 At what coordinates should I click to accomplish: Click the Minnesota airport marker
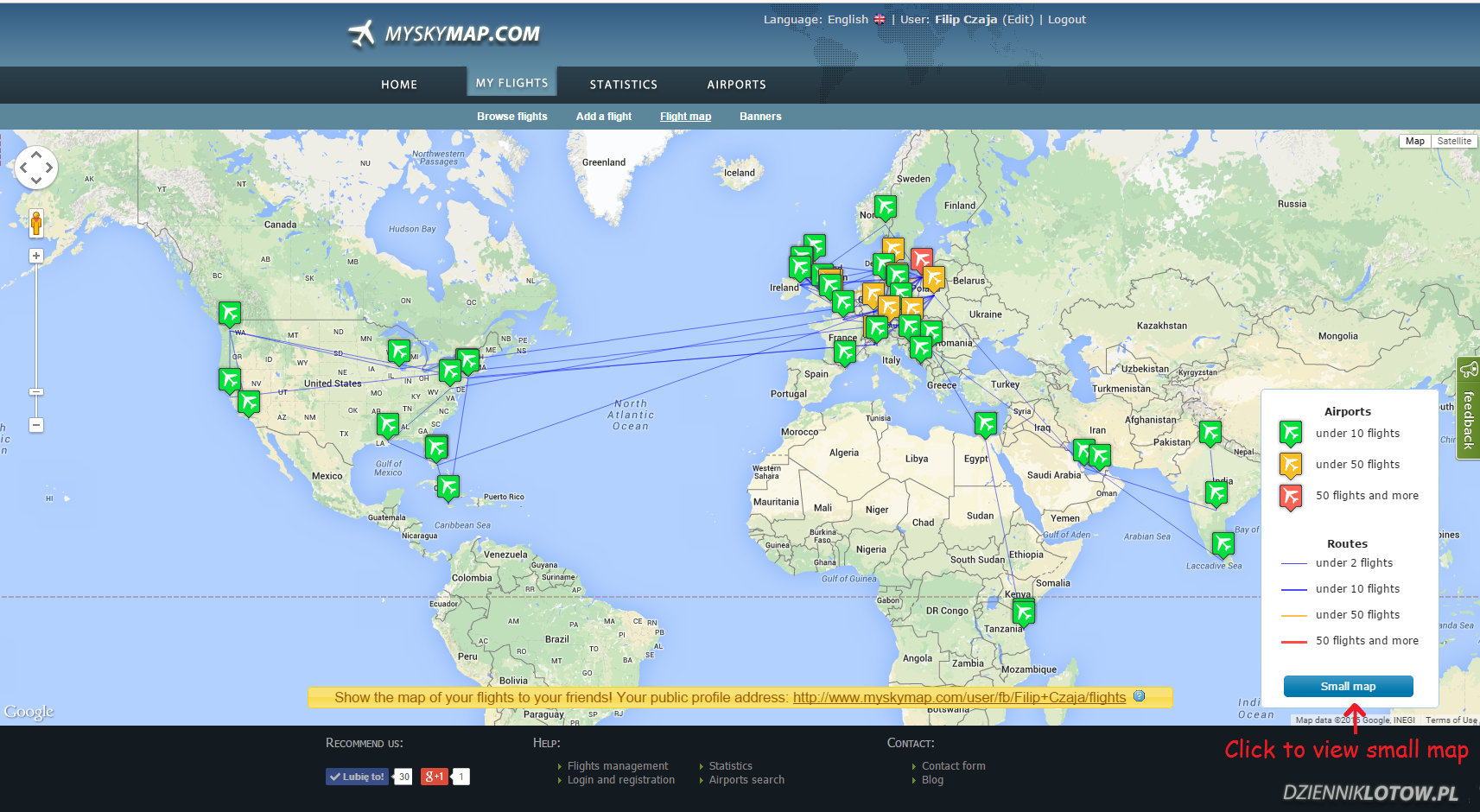[398, 352]
